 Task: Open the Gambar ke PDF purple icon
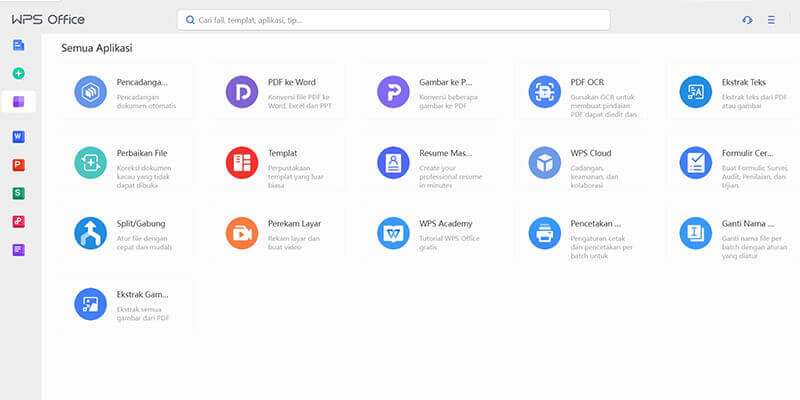(x=393, y=92)
